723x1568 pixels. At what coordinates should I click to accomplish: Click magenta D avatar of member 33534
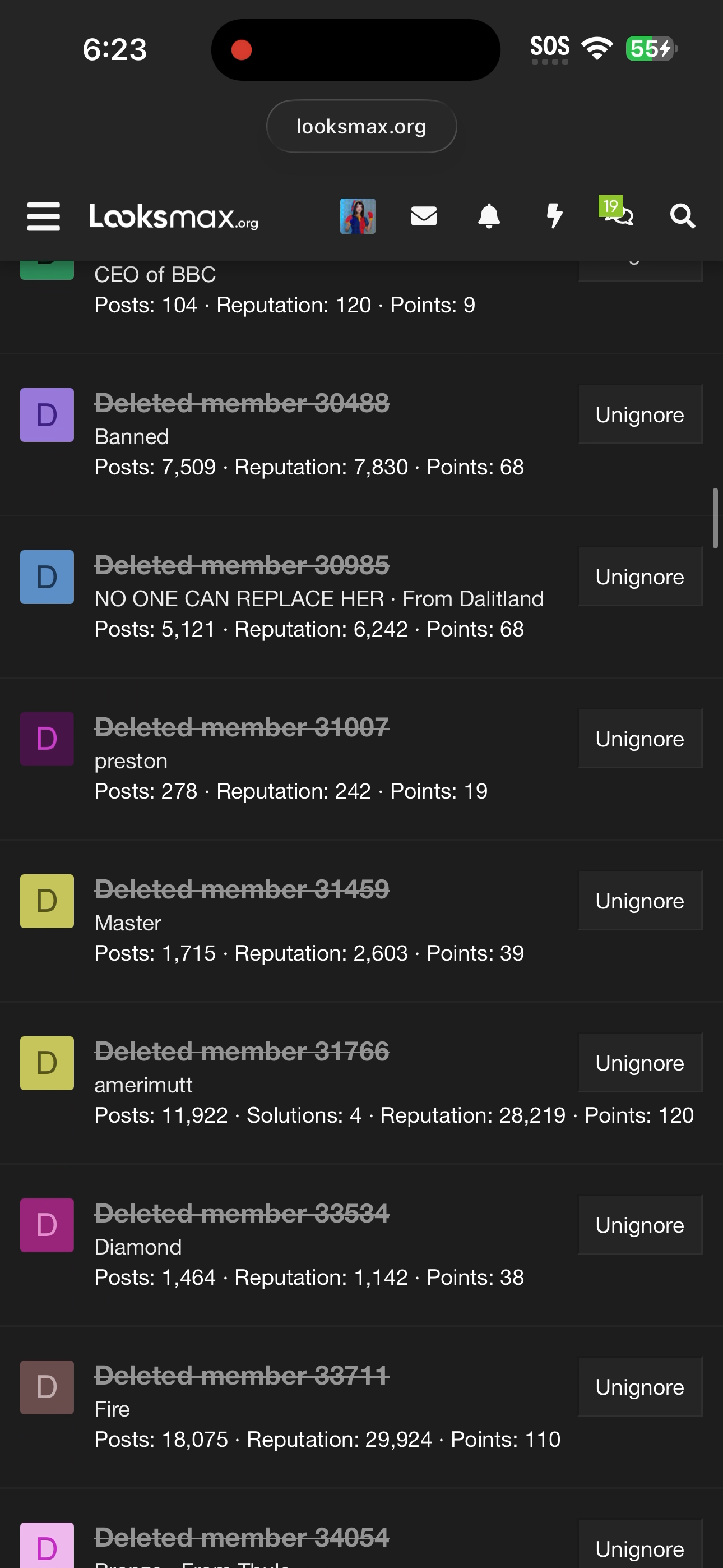click(47, 1225)
